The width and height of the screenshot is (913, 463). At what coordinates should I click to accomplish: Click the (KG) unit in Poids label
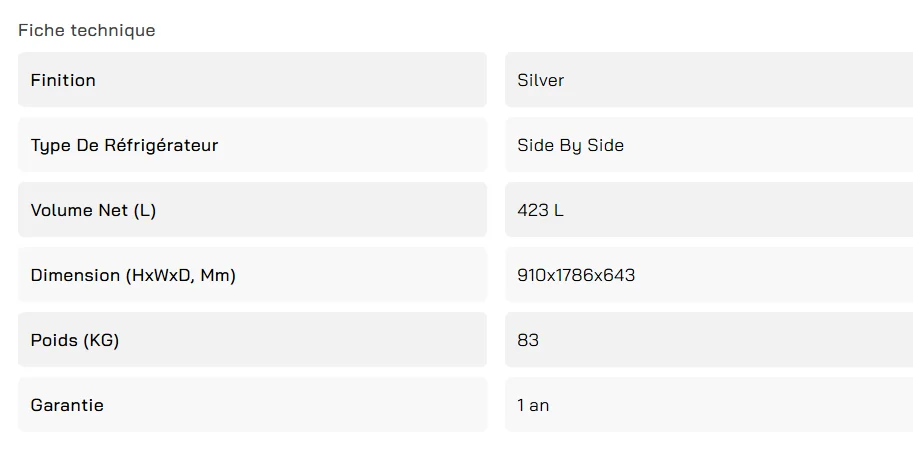[x=100, y=340]
